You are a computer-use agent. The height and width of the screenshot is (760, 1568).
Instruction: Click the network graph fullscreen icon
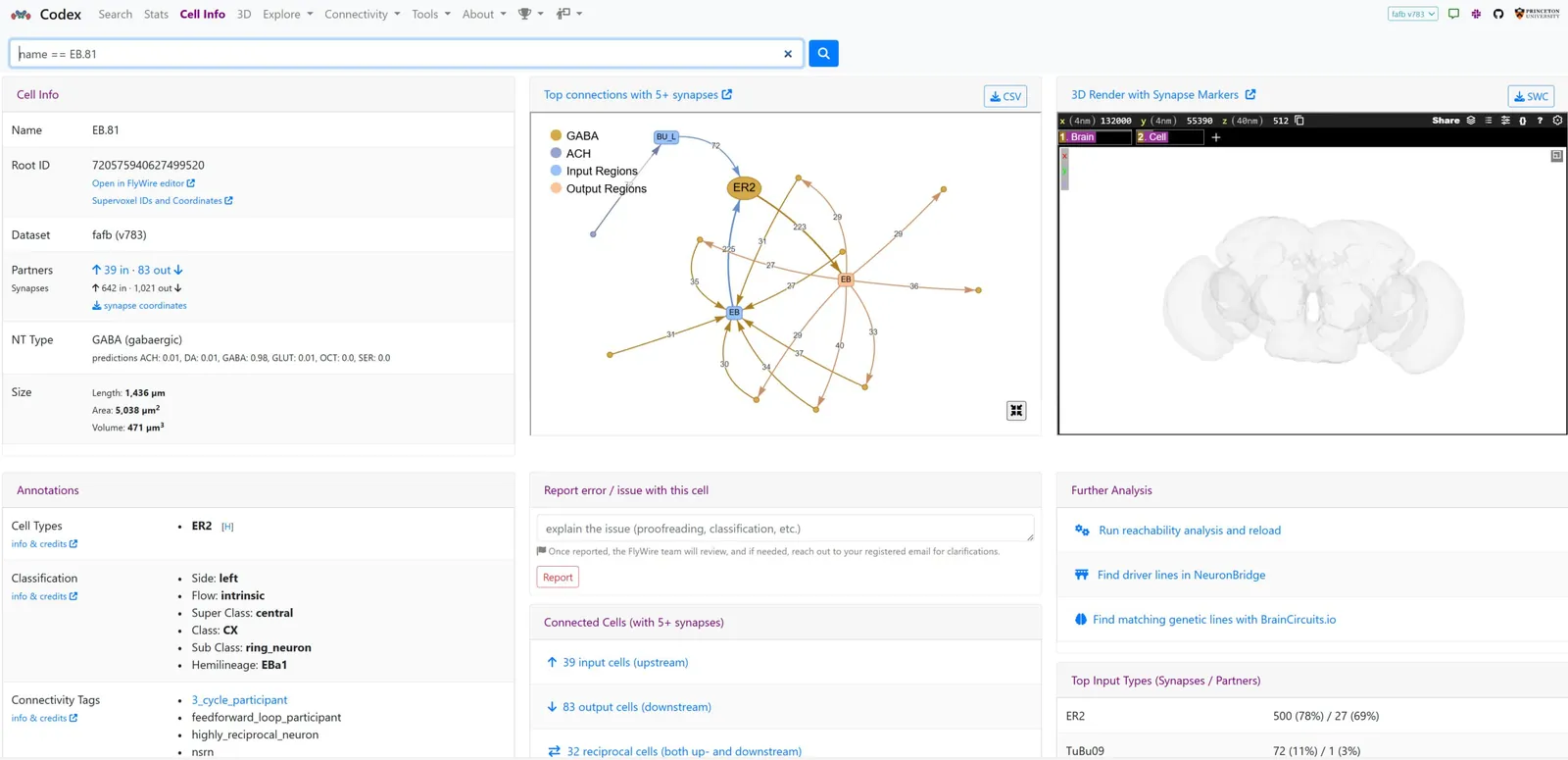coord(1016,411)
